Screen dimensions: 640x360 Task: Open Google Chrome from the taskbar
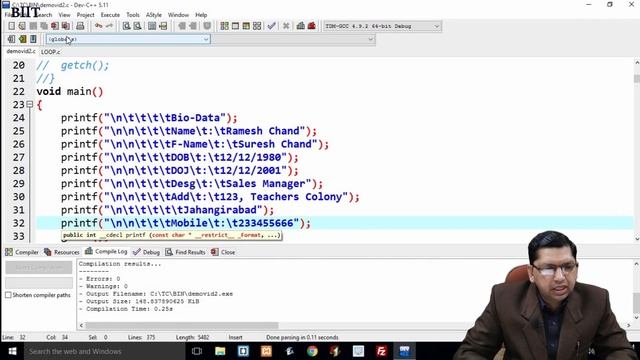click(x=312, y=351)
